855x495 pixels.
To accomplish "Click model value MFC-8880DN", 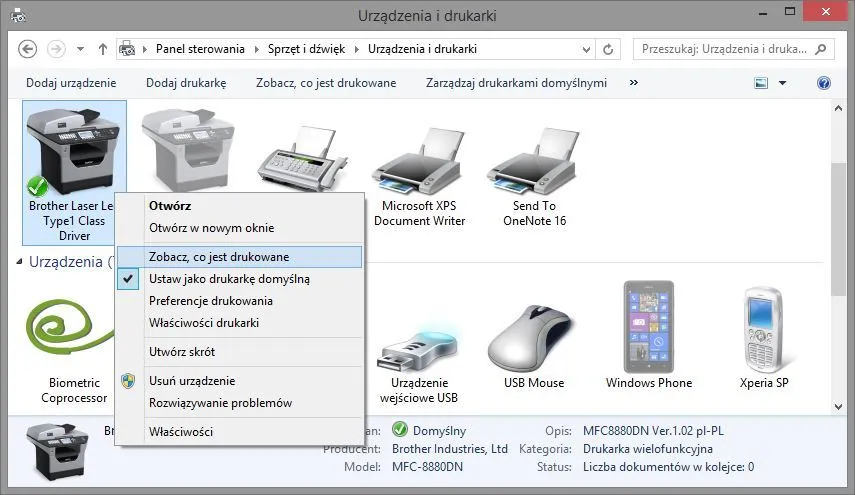I will point(428,467).
